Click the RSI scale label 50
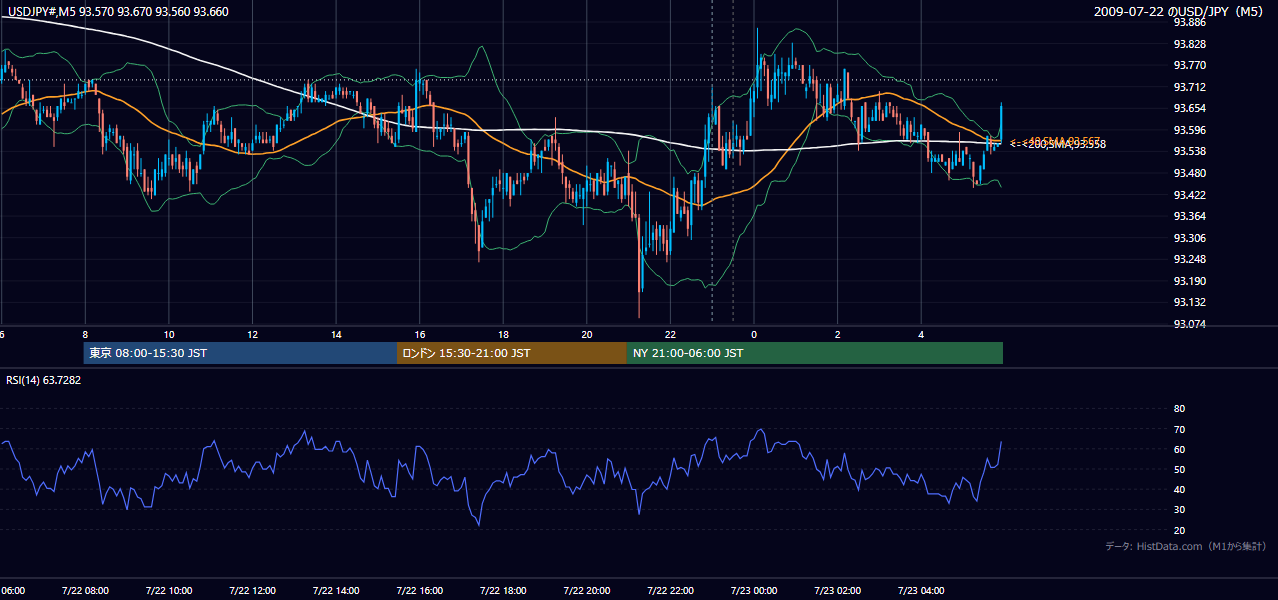 coord(1179,469)
